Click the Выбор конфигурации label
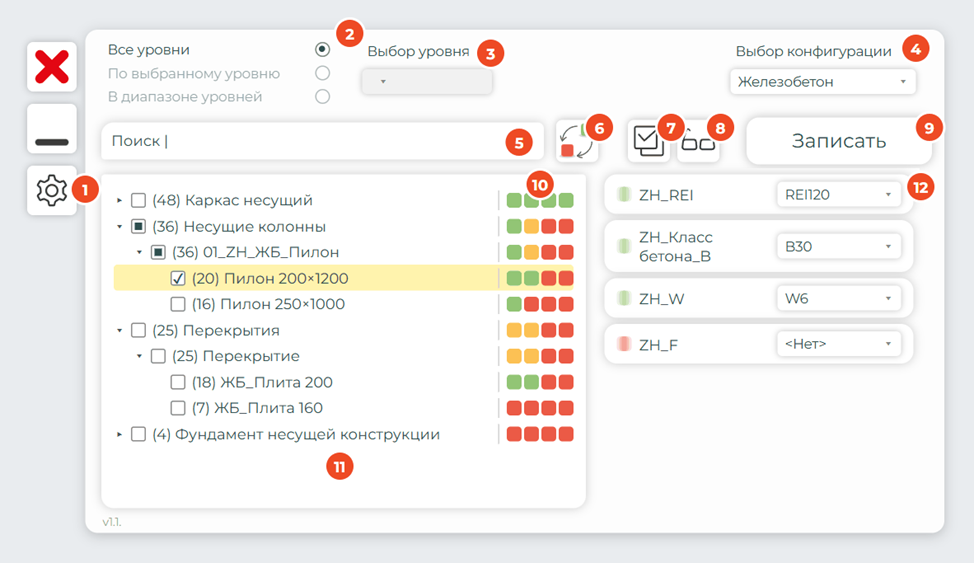 tap(813, 51)
